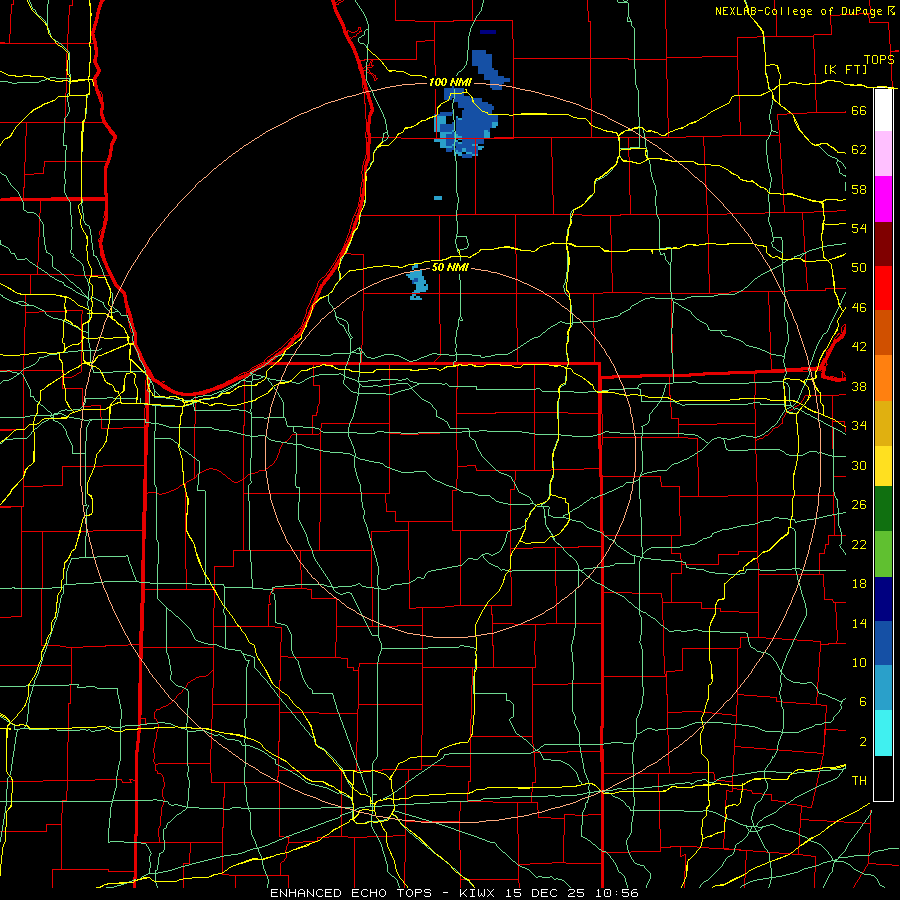Click the NEXLAB-College of DuPage label
The image size is (900, 900).
[x=799, y=11]
